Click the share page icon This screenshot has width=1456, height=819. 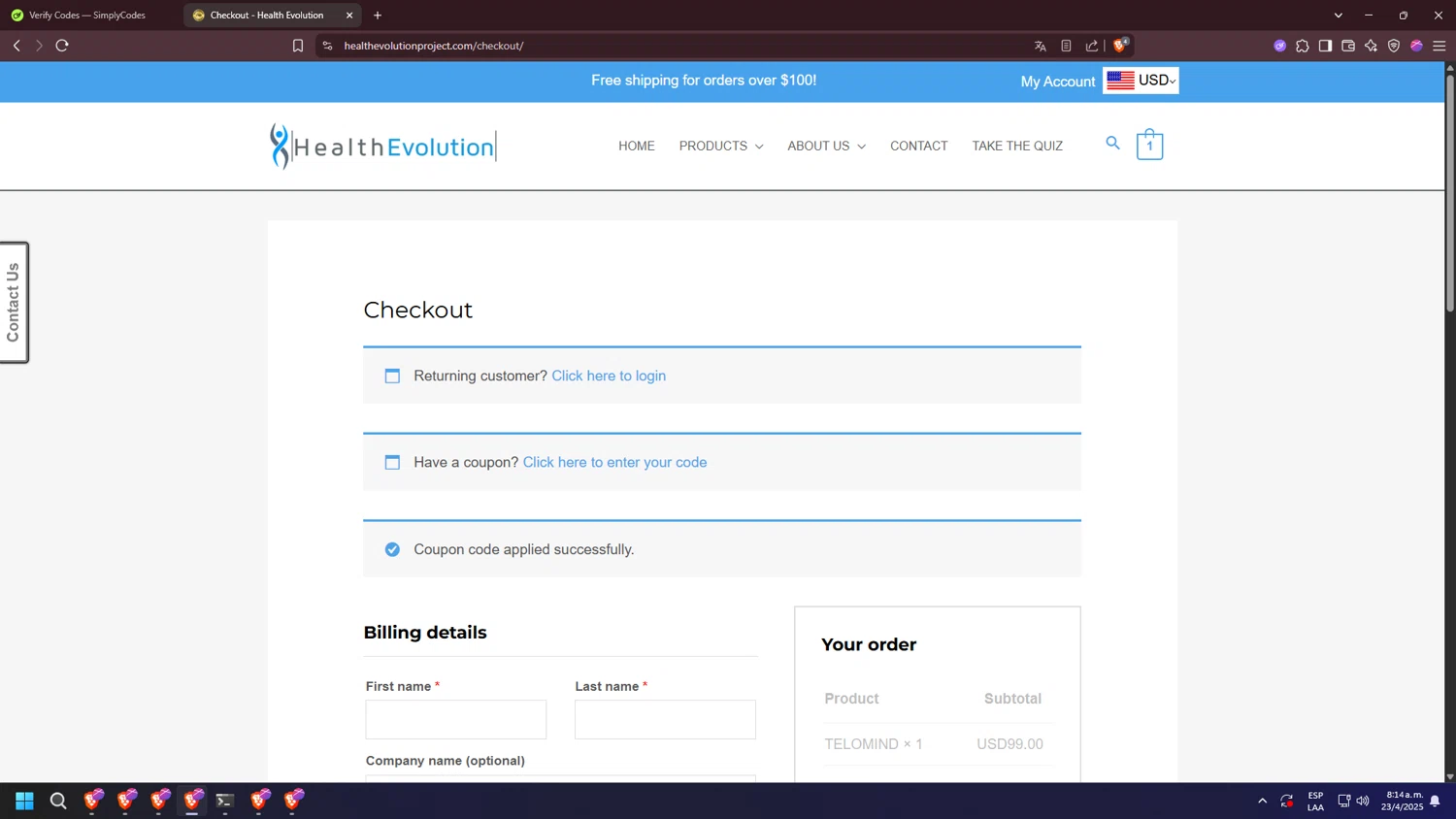1092,46
